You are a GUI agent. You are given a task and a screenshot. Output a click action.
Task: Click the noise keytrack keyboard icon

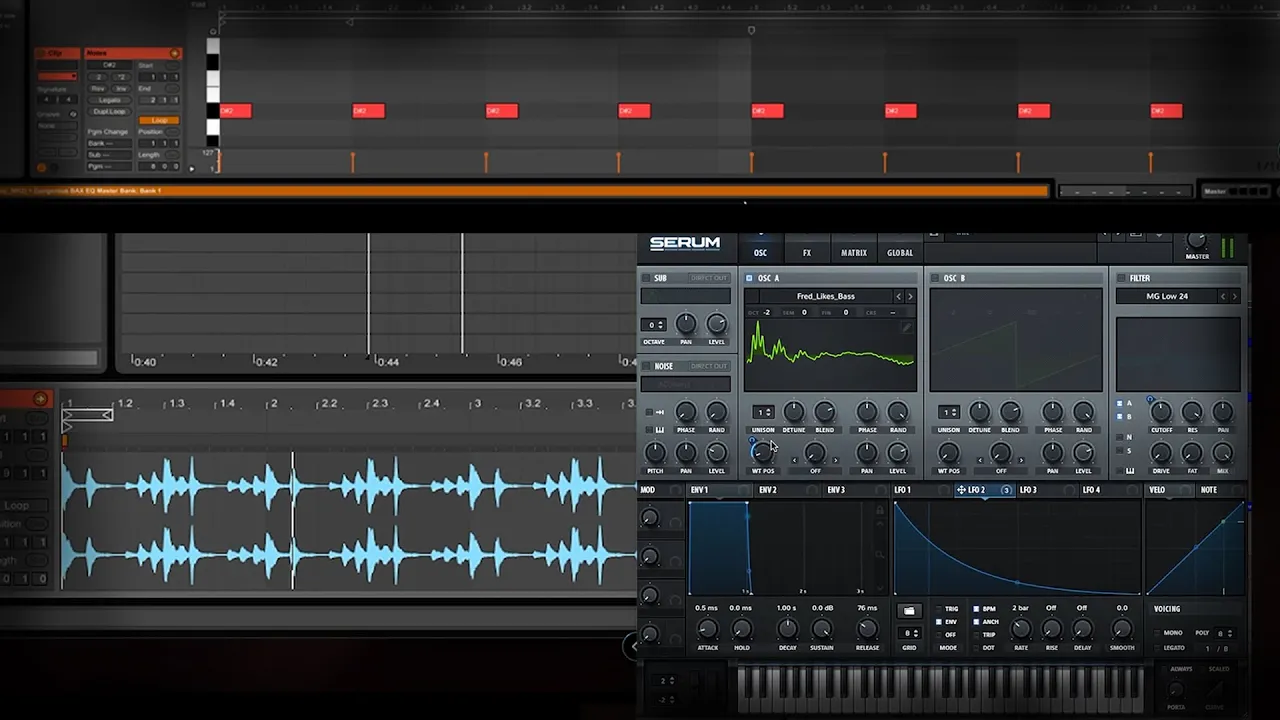(660, 430)
